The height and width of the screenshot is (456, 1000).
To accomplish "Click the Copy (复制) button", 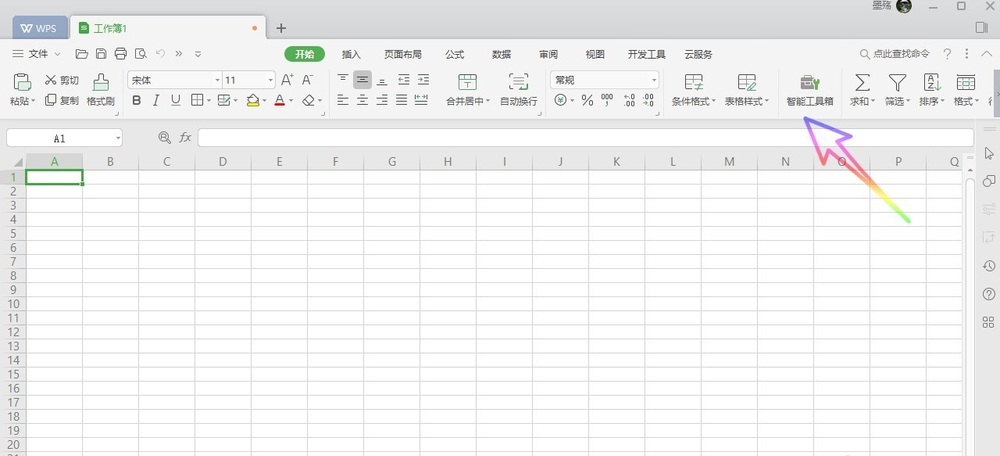I will coord(62,100).
